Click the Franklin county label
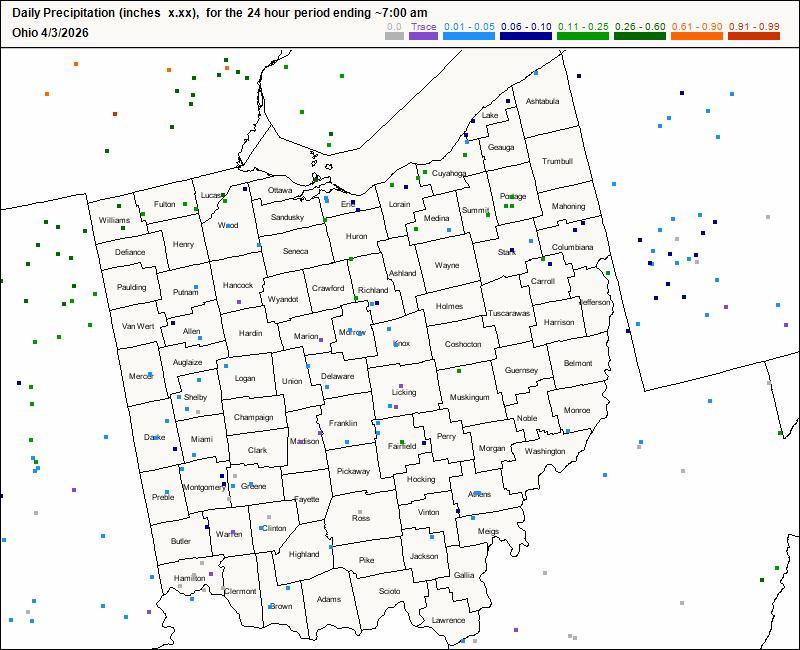This screenshot has width=800, height=650. click(x=343, y=423)
